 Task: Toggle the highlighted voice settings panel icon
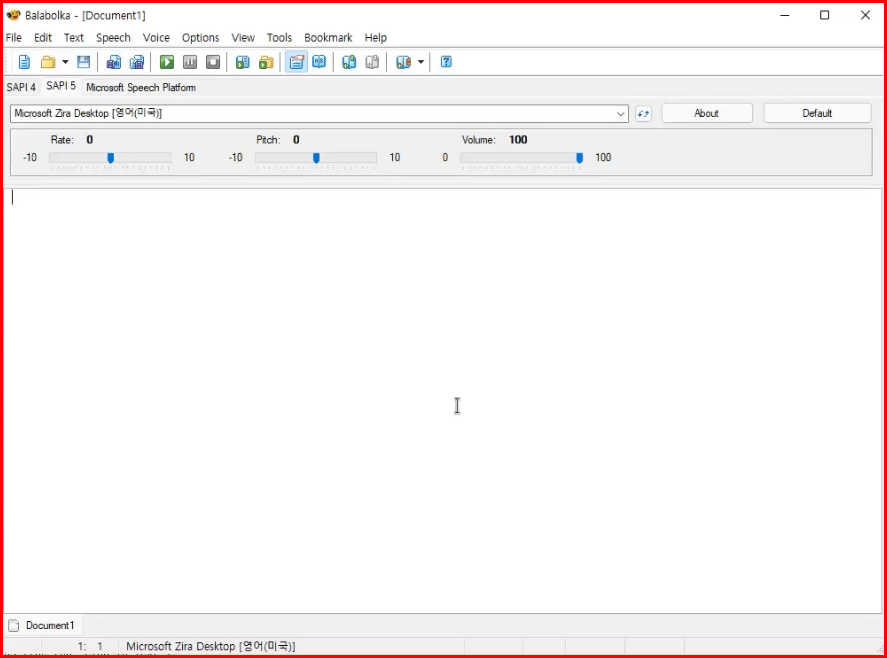pos(296,62)
